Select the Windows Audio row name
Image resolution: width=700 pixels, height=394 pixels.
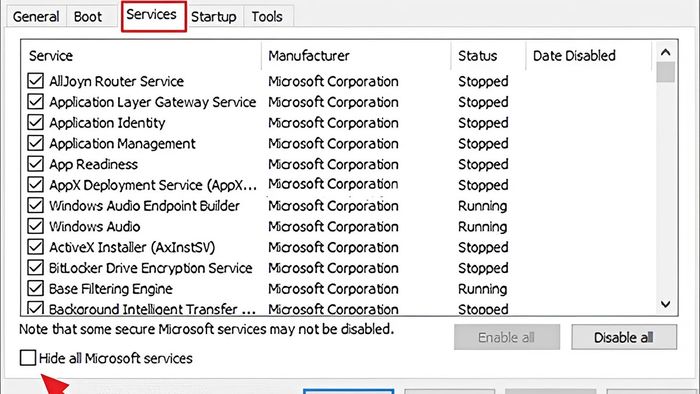(x=95, y=226)
